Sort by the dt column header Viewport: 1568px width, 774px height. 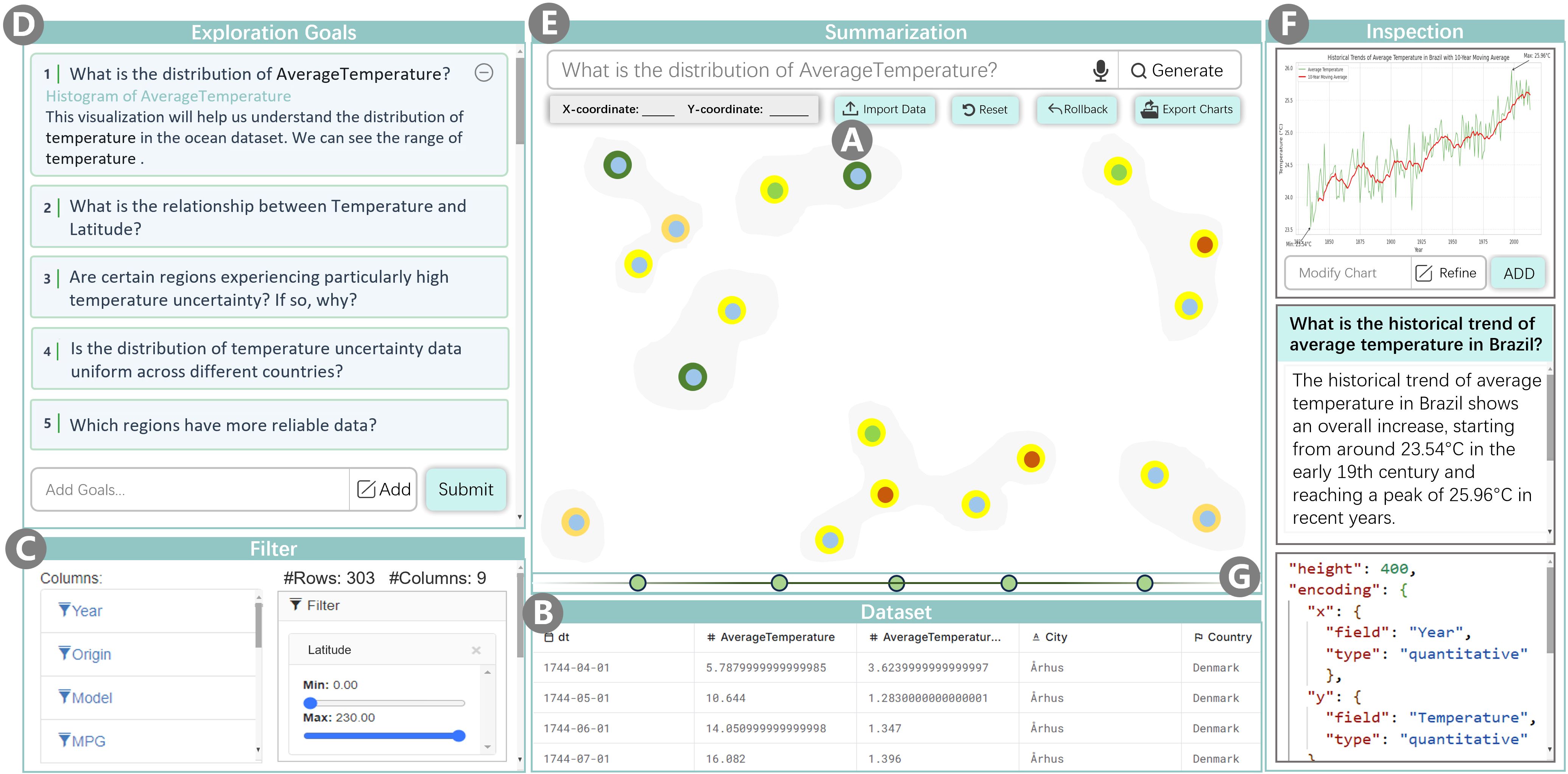coord(614,637)
